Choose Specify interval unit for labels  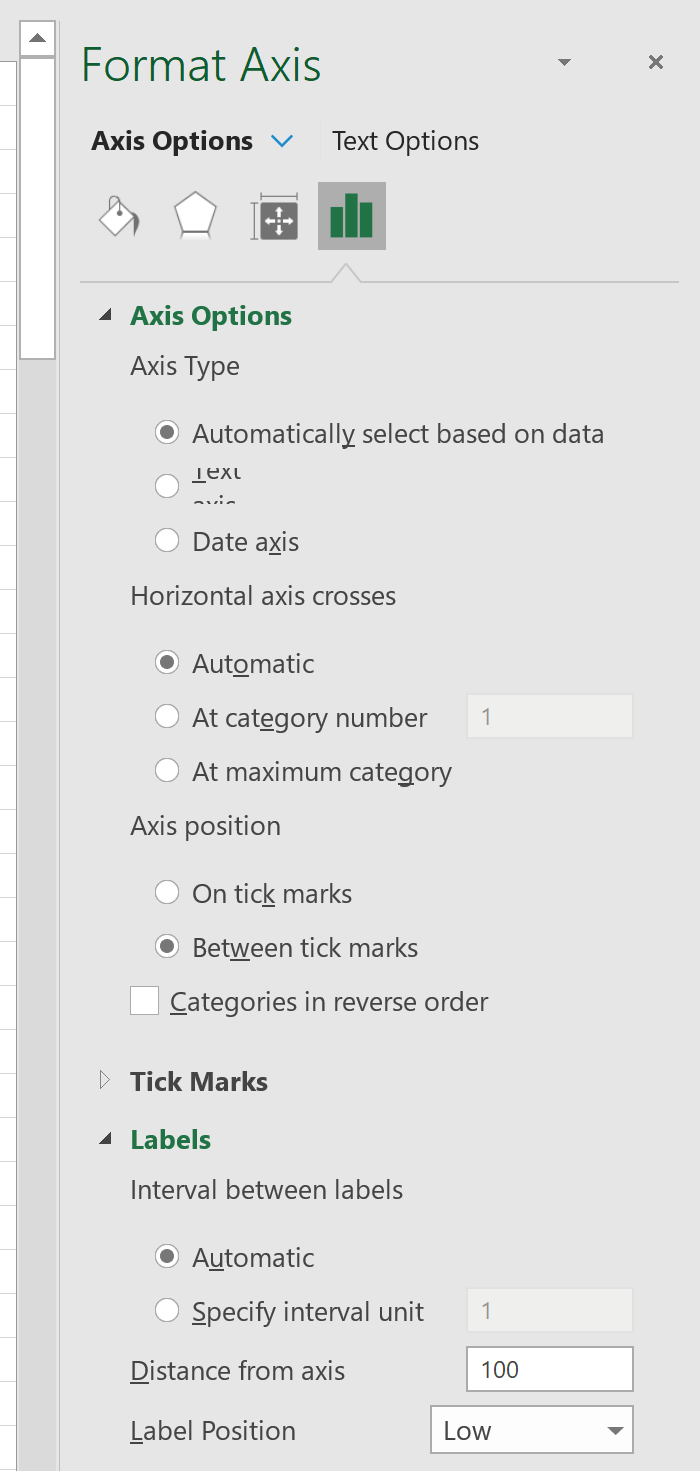tap(167, 1310)
